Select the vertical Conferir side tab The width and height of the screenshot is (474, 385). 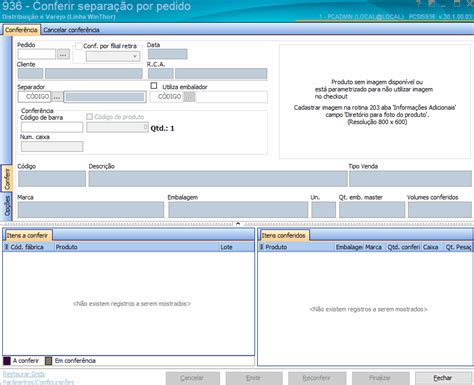click(x=7, y=179)
